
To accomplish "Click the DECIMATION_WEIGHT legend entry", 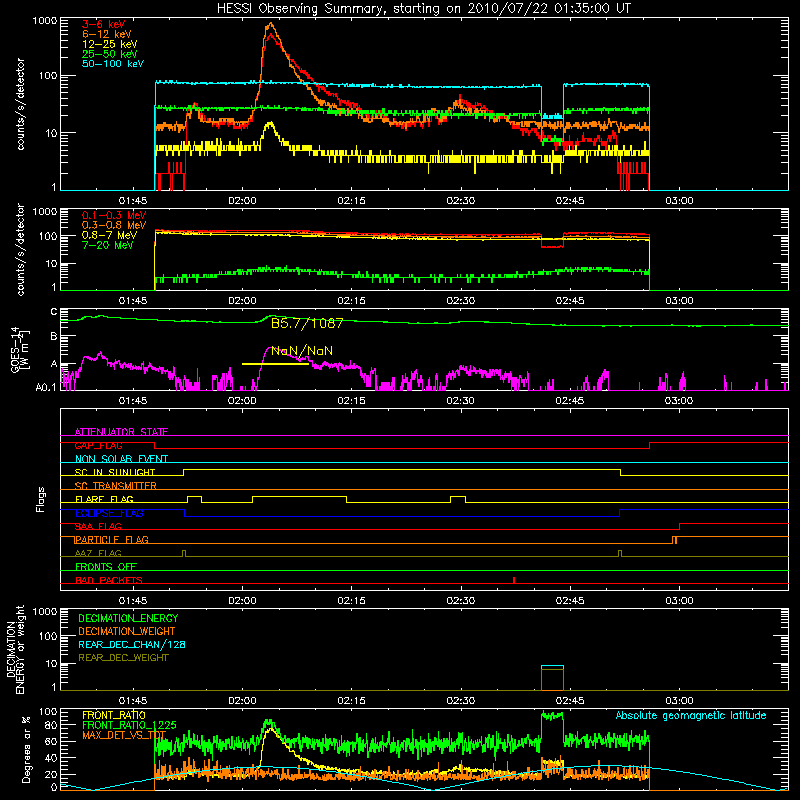I will click(x=127, y=632).
